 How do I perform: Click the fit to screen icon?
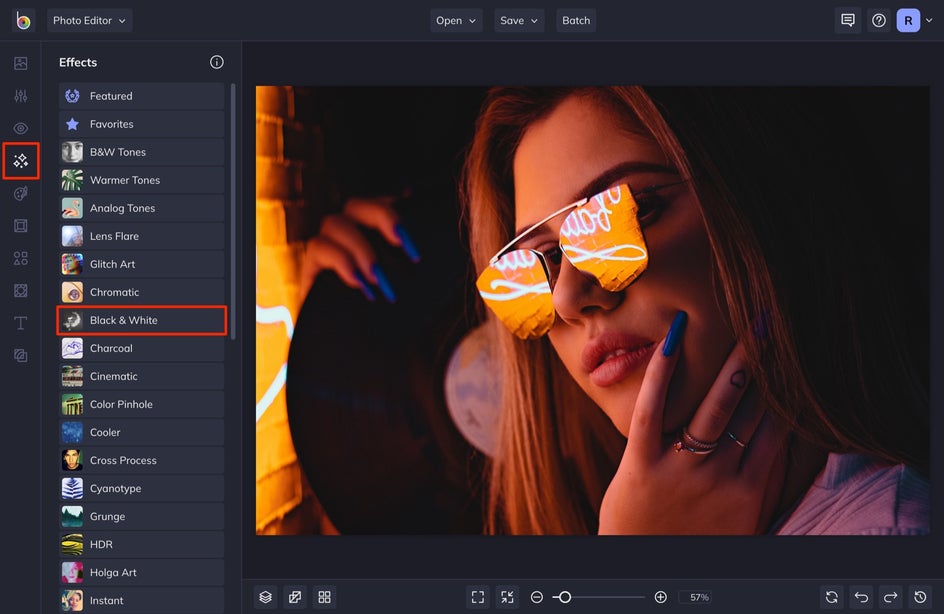point(478,597)
